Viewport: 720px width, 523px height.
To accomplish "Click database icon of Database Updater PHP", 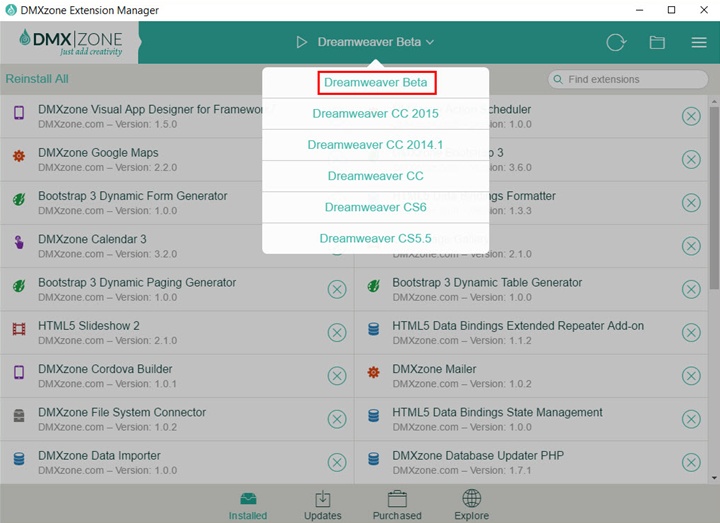I will coord(373,459).
